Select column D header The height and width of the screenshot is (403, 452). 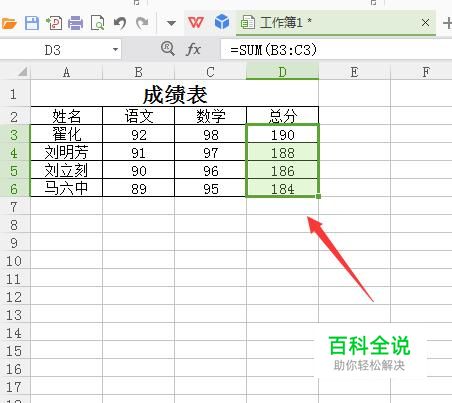(x=282, y=72)
